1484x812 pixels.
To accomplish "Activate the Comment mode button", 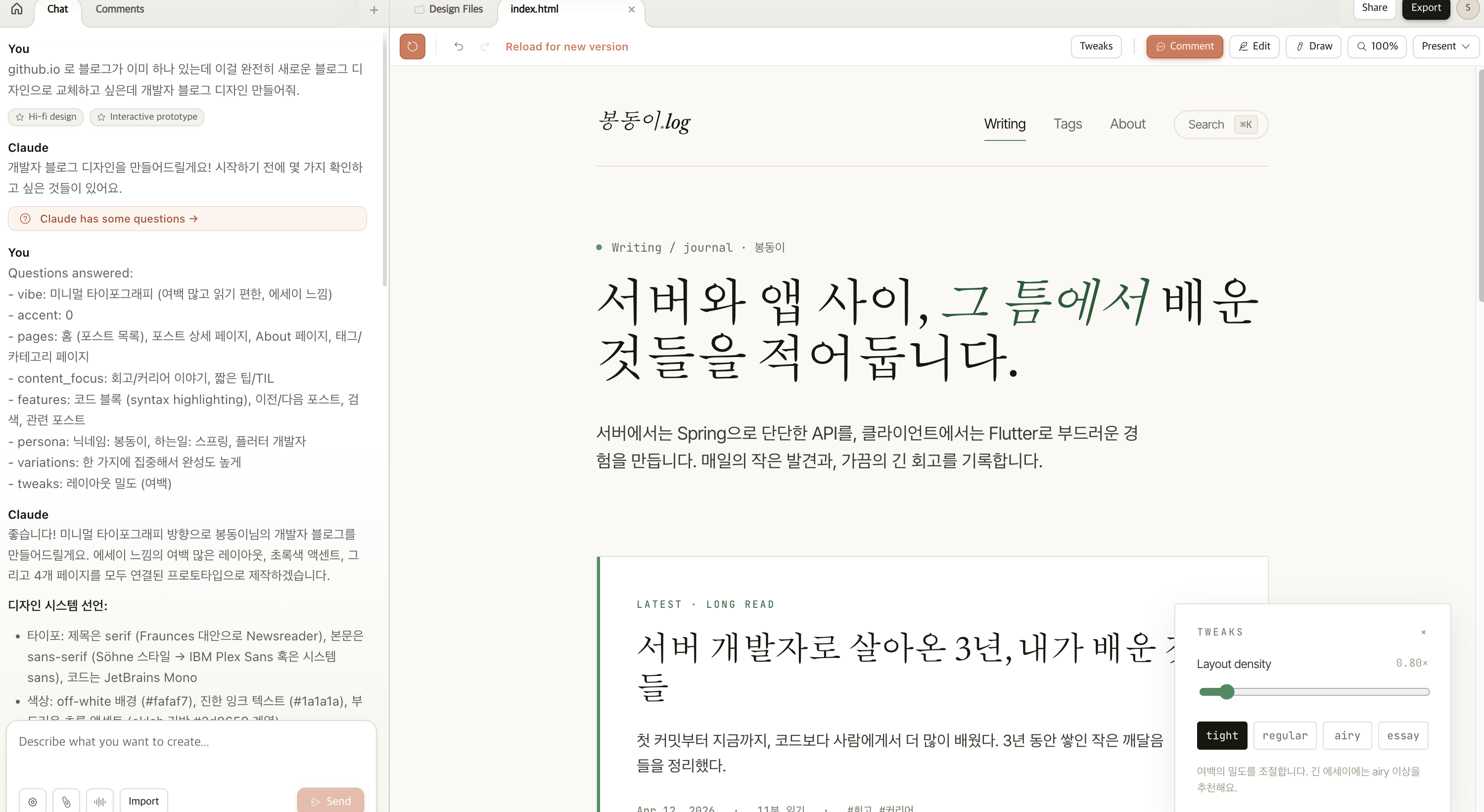I will [1184, 46].
